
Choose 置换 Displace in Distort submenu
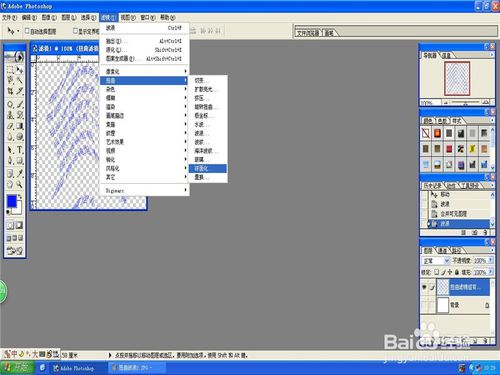208,177
